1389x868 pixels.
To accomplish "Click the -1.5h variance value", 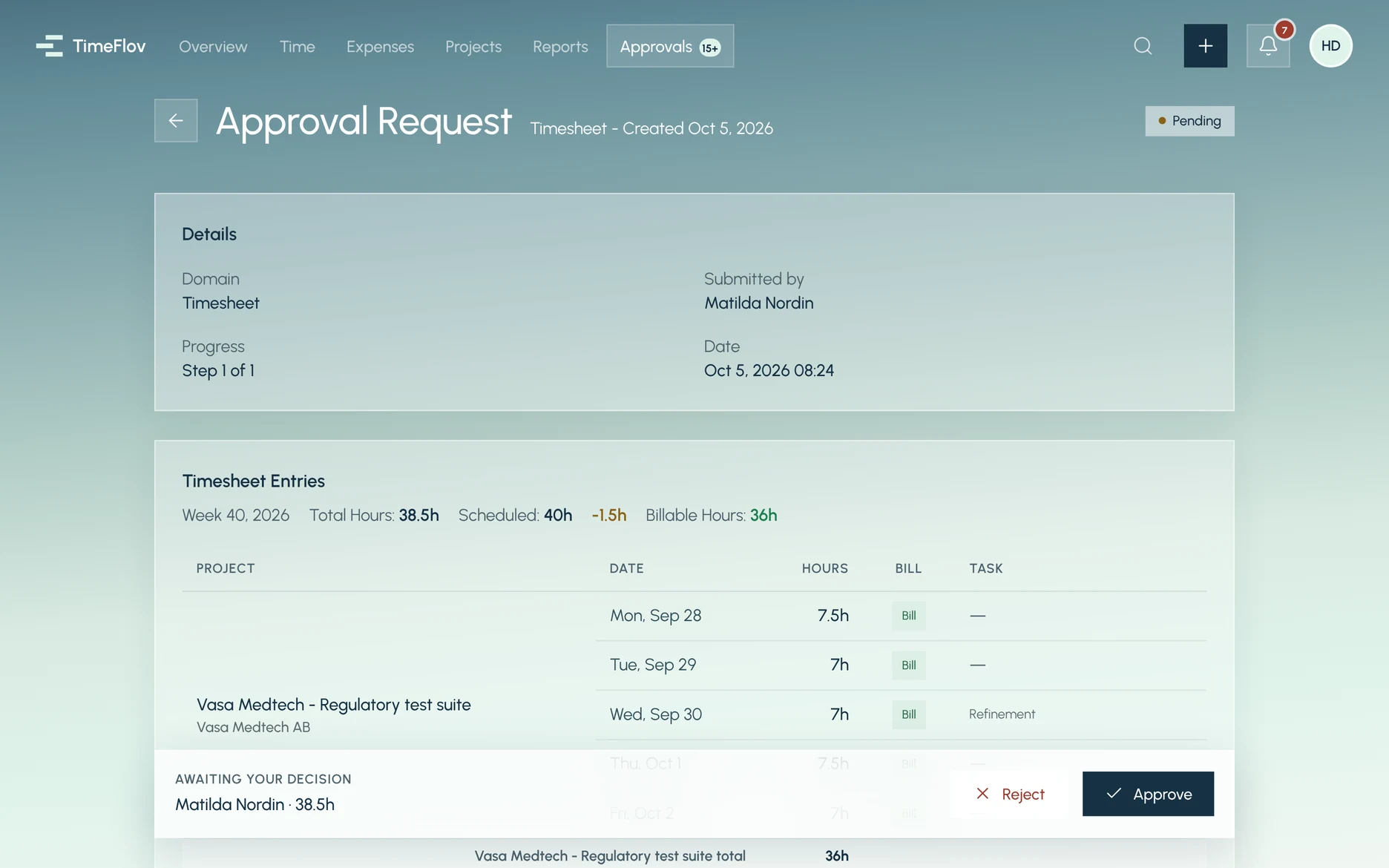I will (608, 515).
